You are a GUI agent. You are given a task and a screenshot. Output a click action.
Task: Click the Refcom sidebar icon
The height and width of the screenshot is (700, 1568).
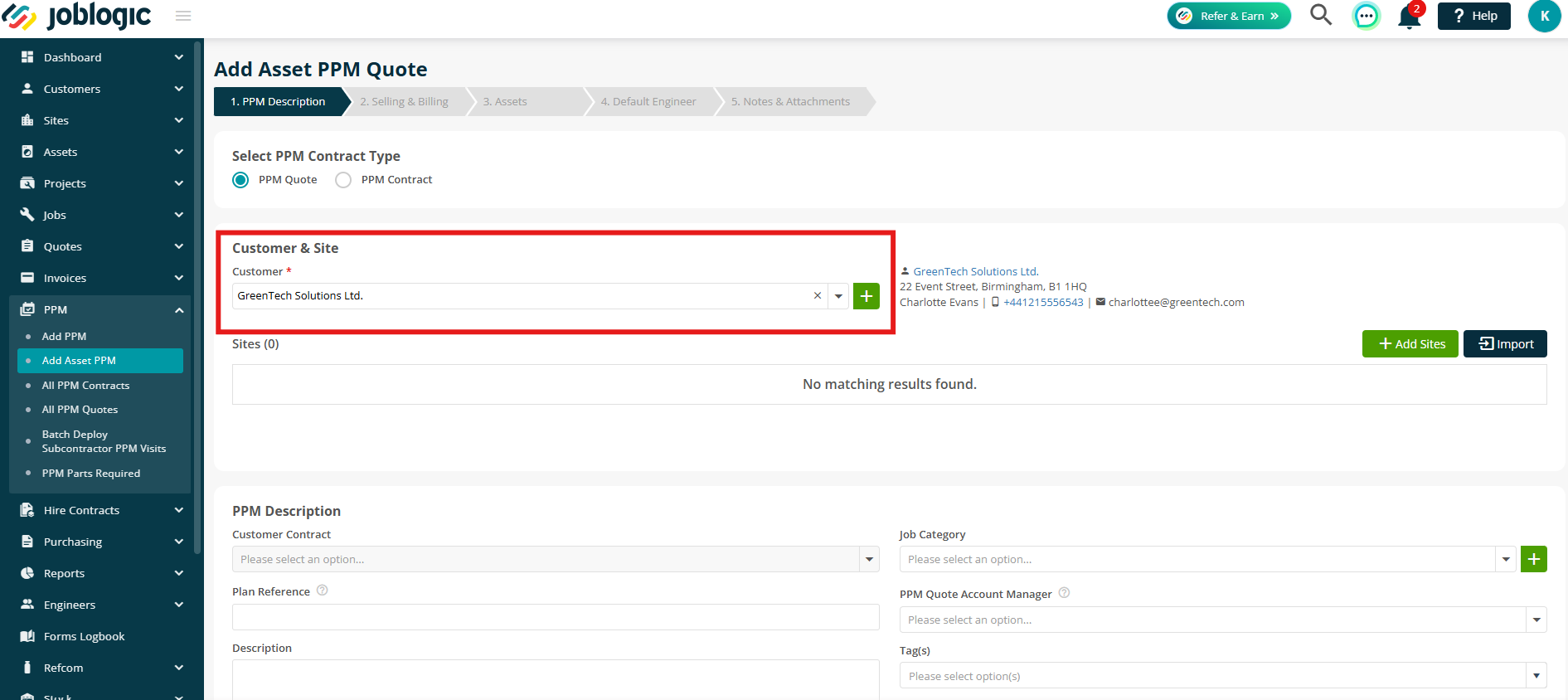click(x=27, y=668)
